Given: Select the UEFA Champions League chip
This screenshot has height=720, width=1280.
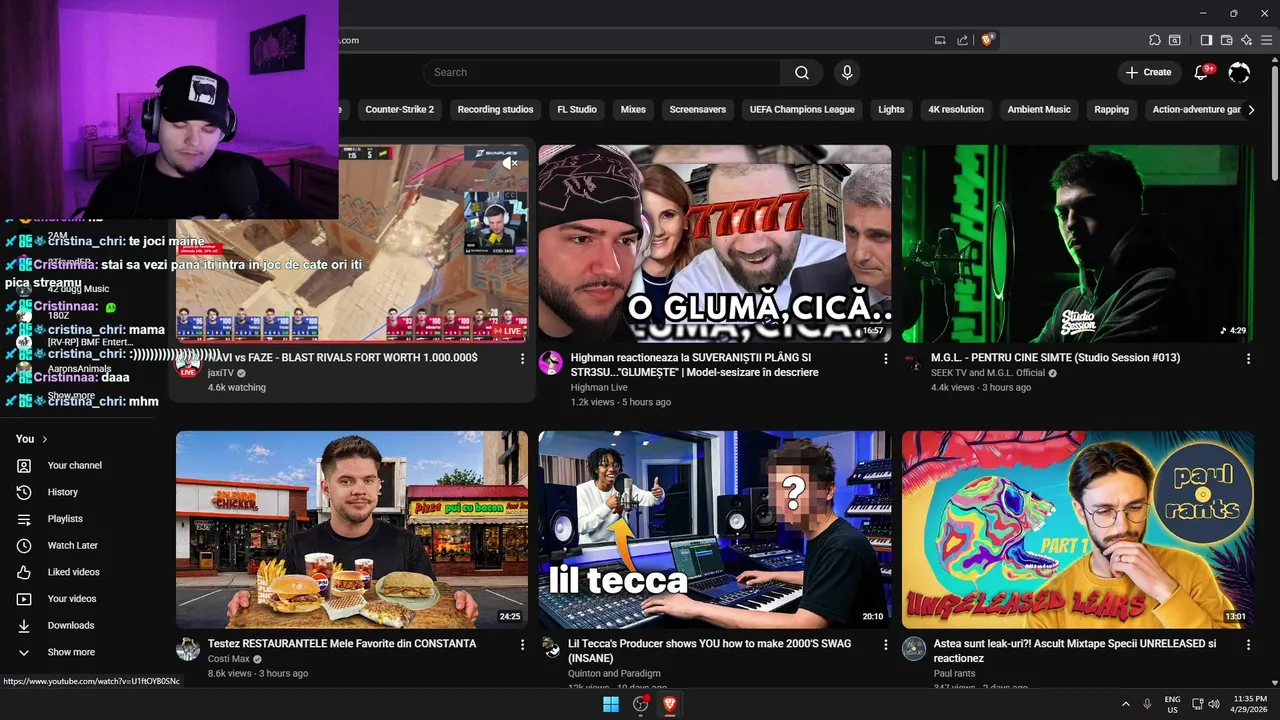Looking at the screenshot, I should coord(802,110).
